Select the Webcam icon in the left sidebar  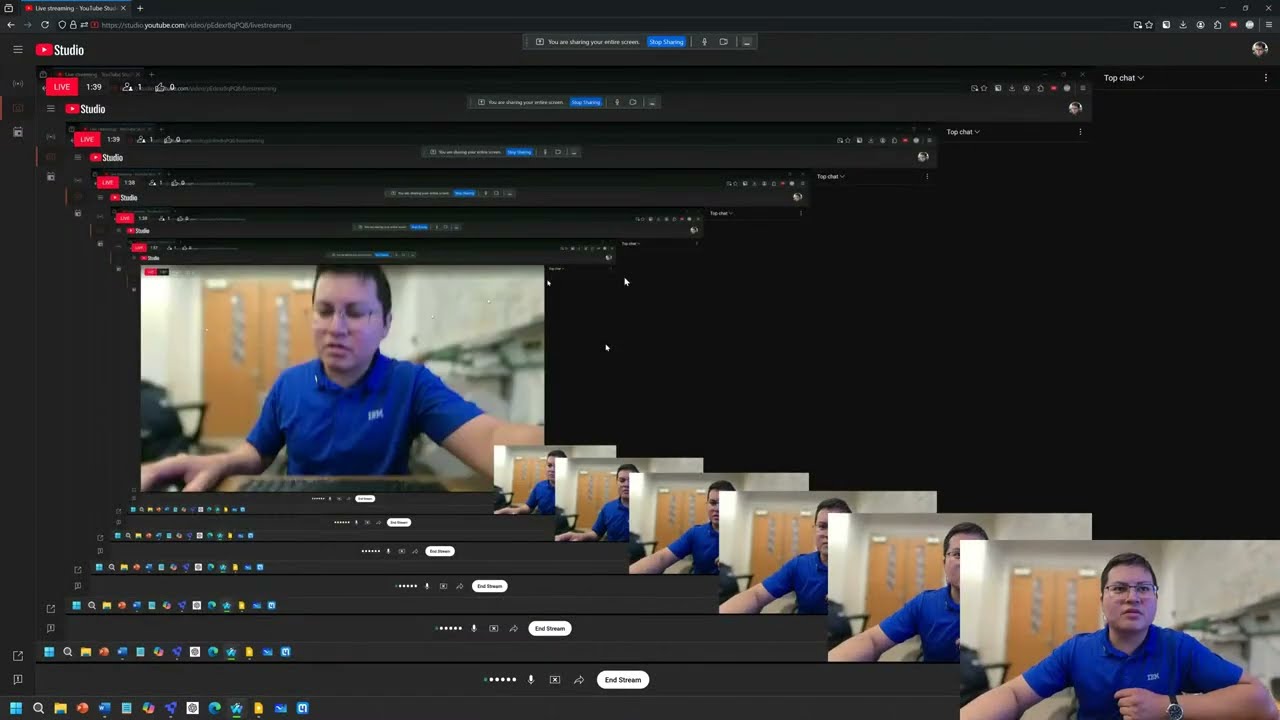point(18,108)
